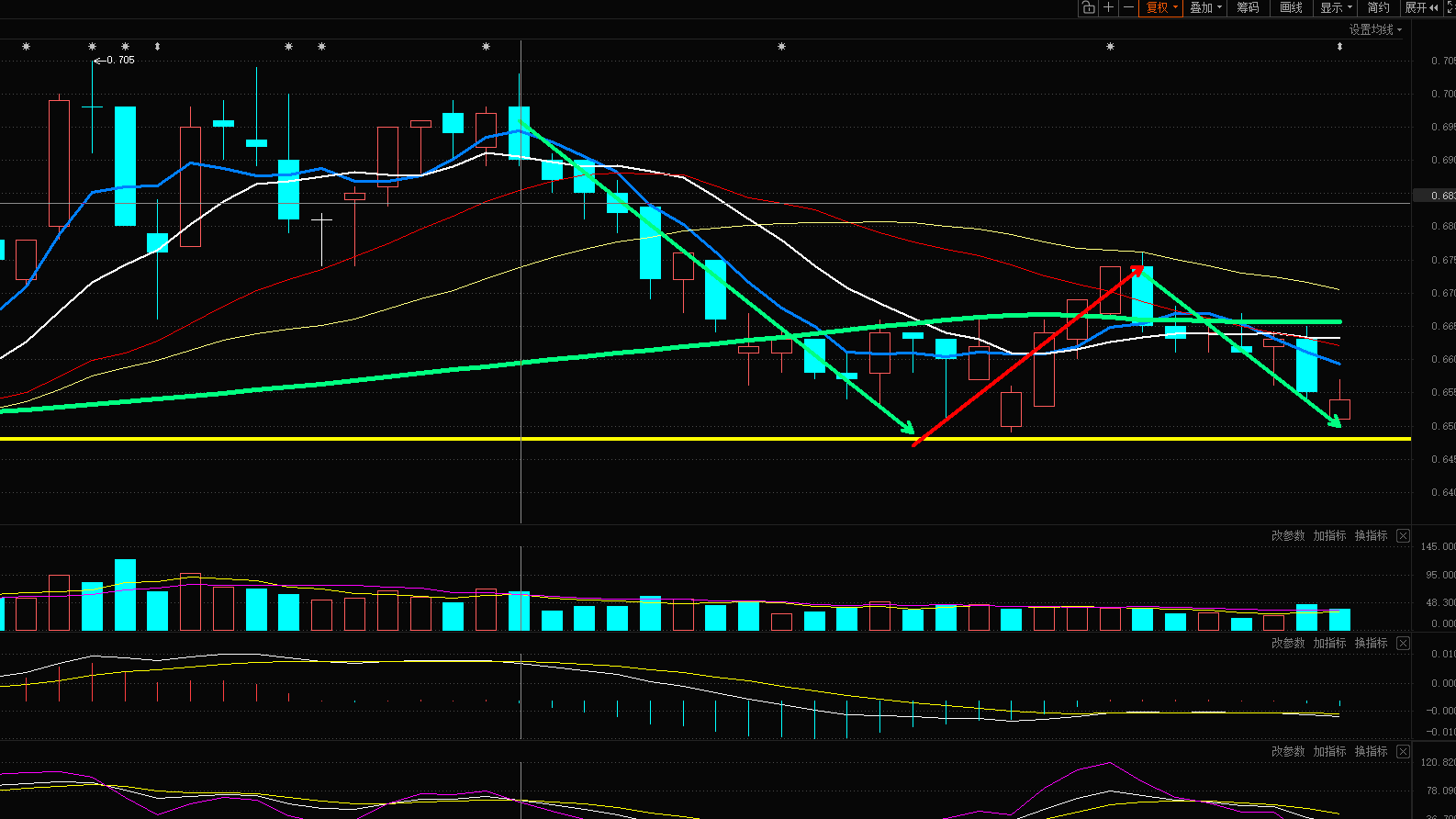Click 展开 to expand side panel
Image resolution: width=1456 pixels, height=819 pixels.
pos(1421,7)
